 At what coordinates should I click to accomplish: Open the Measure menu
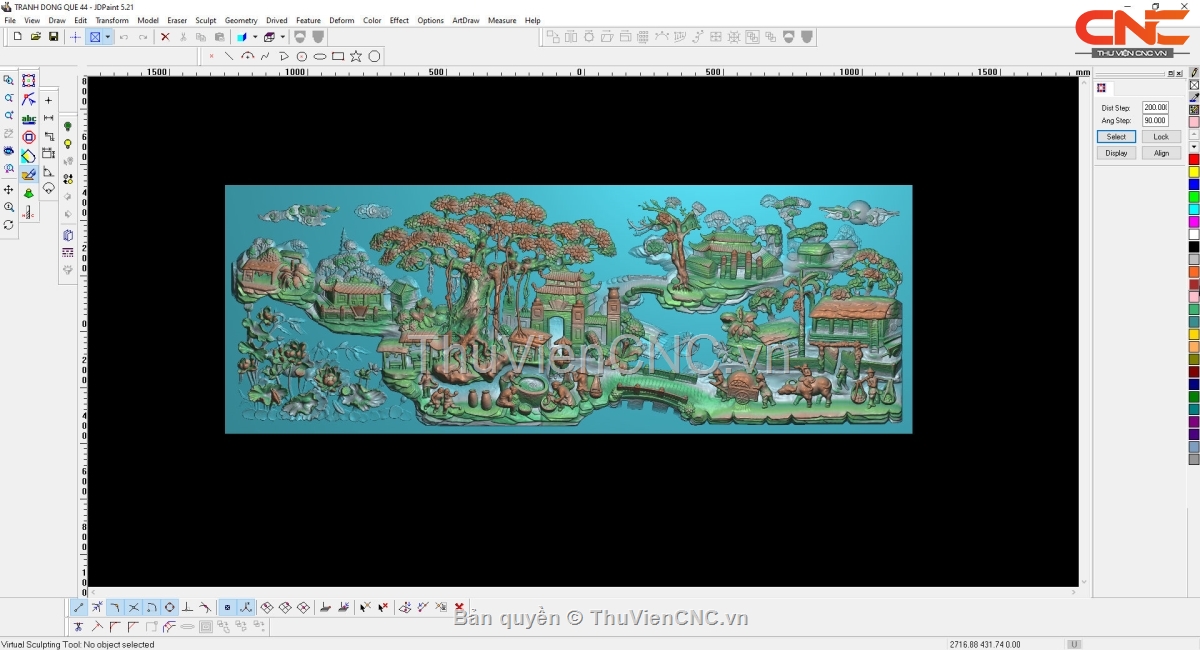click(x=502, y=20)
